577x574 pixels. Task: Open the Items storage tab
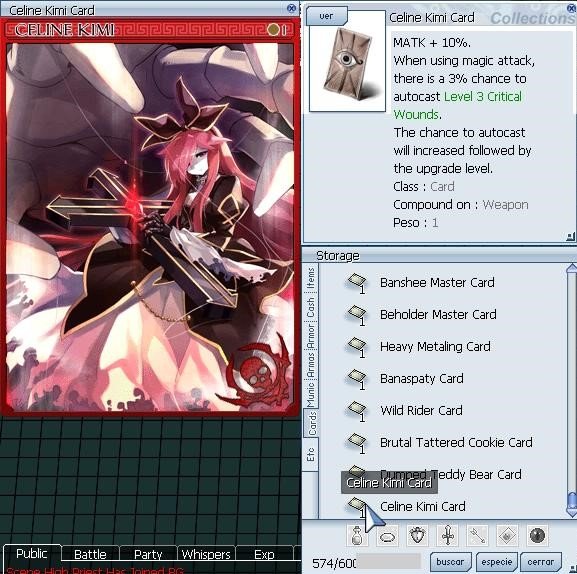tap(311, 279)
